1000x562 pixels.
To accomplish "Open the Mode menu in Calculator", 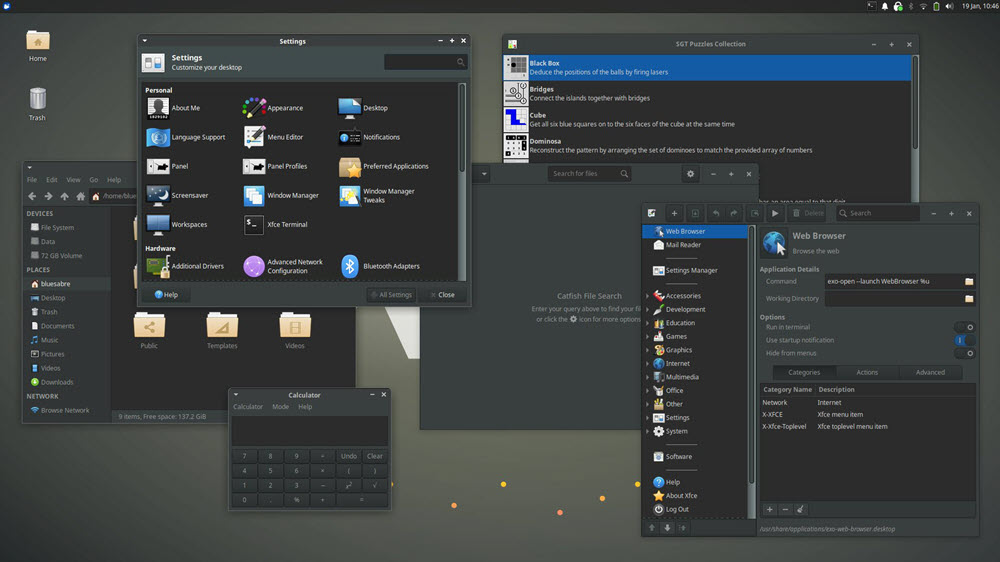I will (x=281, y=407).
